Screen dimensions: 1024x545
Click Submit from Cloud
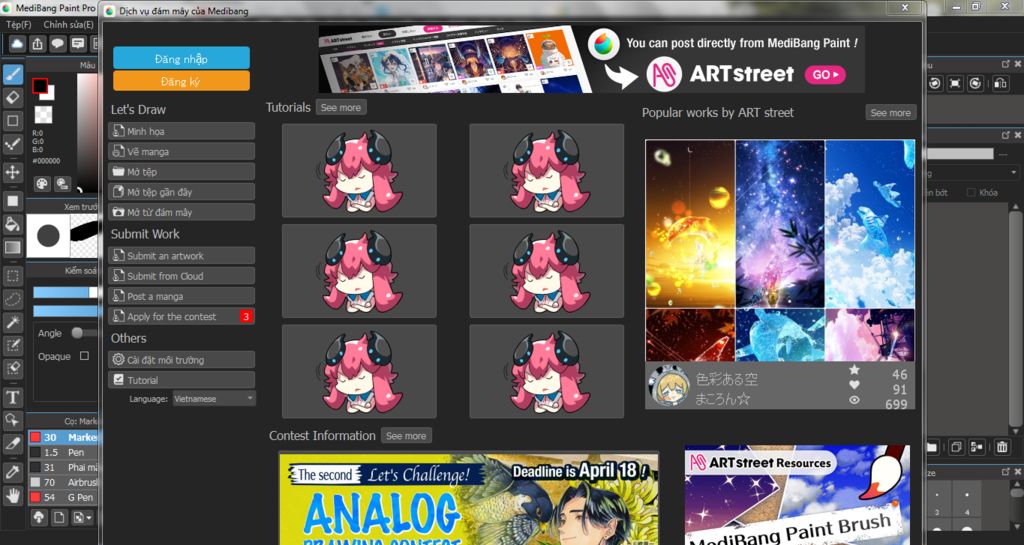182,276
